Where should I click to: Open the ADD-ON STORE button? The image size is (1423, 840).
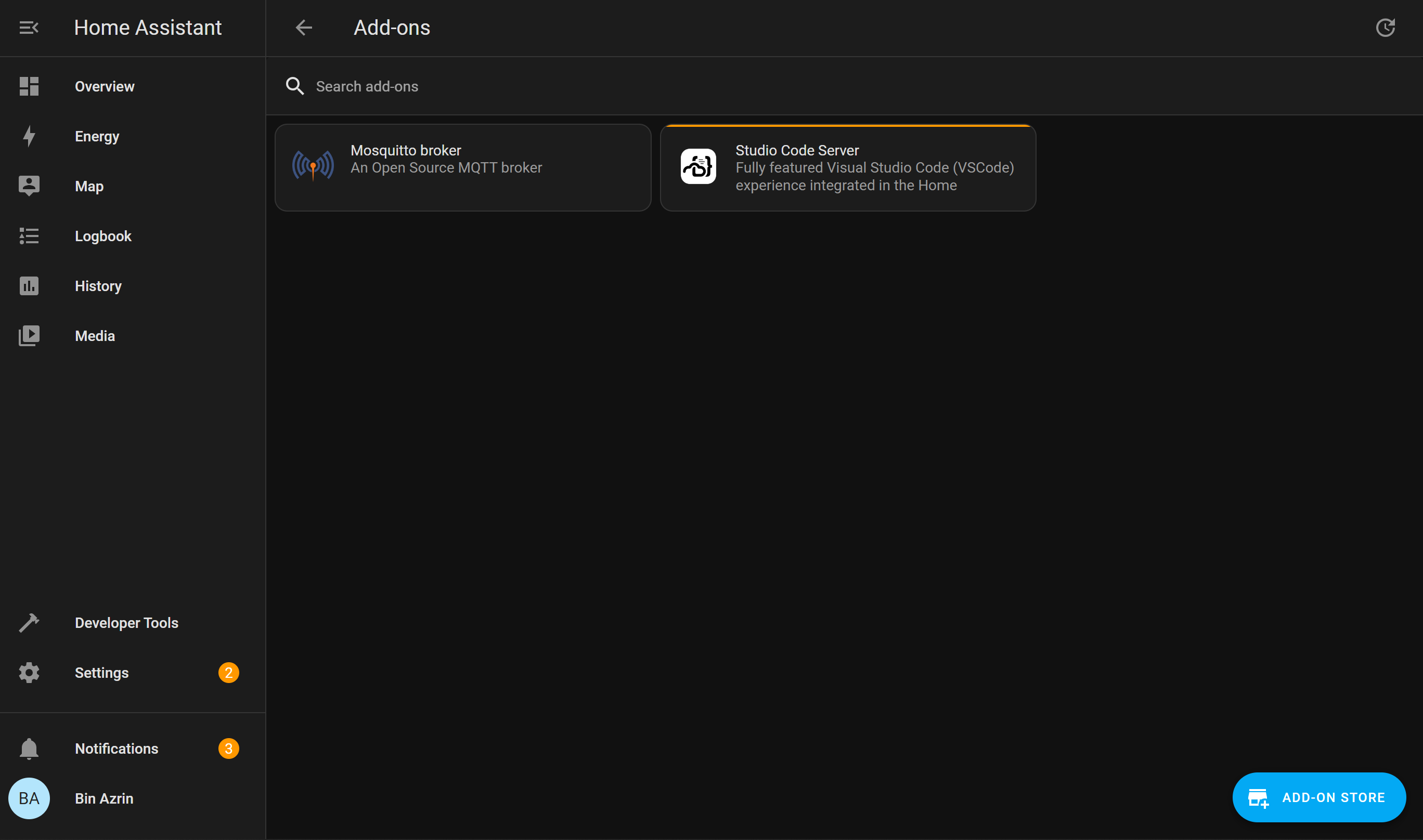1318,797
